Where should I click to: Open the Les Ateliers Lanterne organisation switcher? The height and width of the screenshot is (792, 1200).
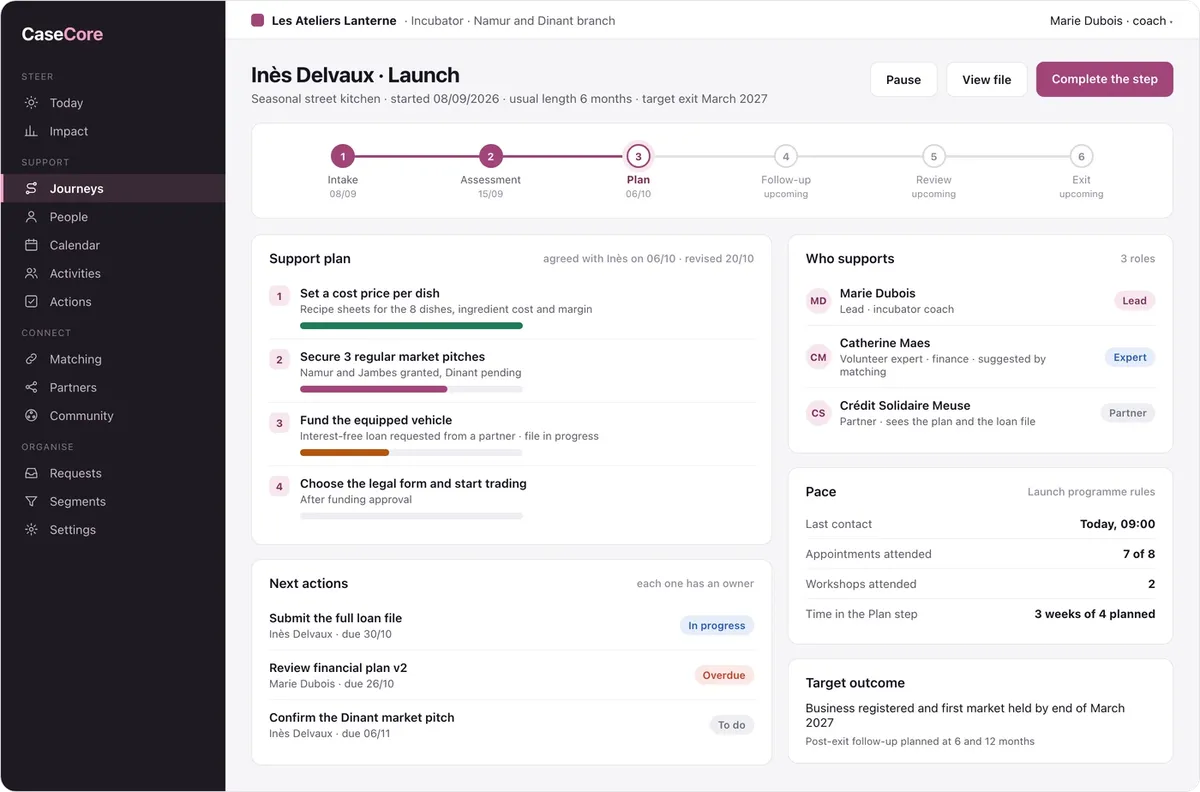click(x=323, y=20)
